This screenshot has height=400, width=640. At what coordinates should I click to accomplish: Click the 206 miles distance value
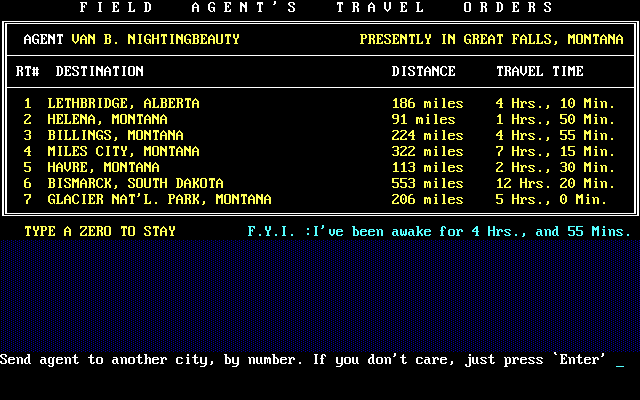(x=427, y=199)
